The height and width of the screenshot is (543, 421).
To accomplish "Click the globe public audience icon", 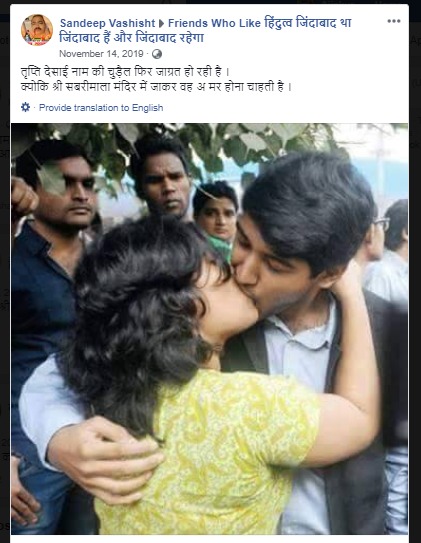I will pos(157,54).
